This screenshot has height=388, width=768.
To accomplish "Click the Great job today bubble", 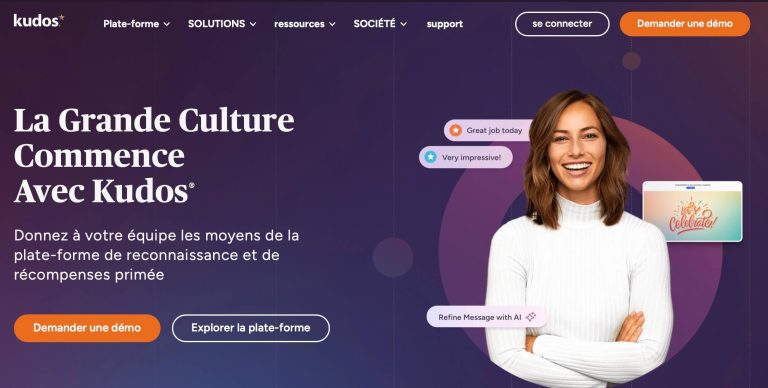I will (x=488, y=130).
